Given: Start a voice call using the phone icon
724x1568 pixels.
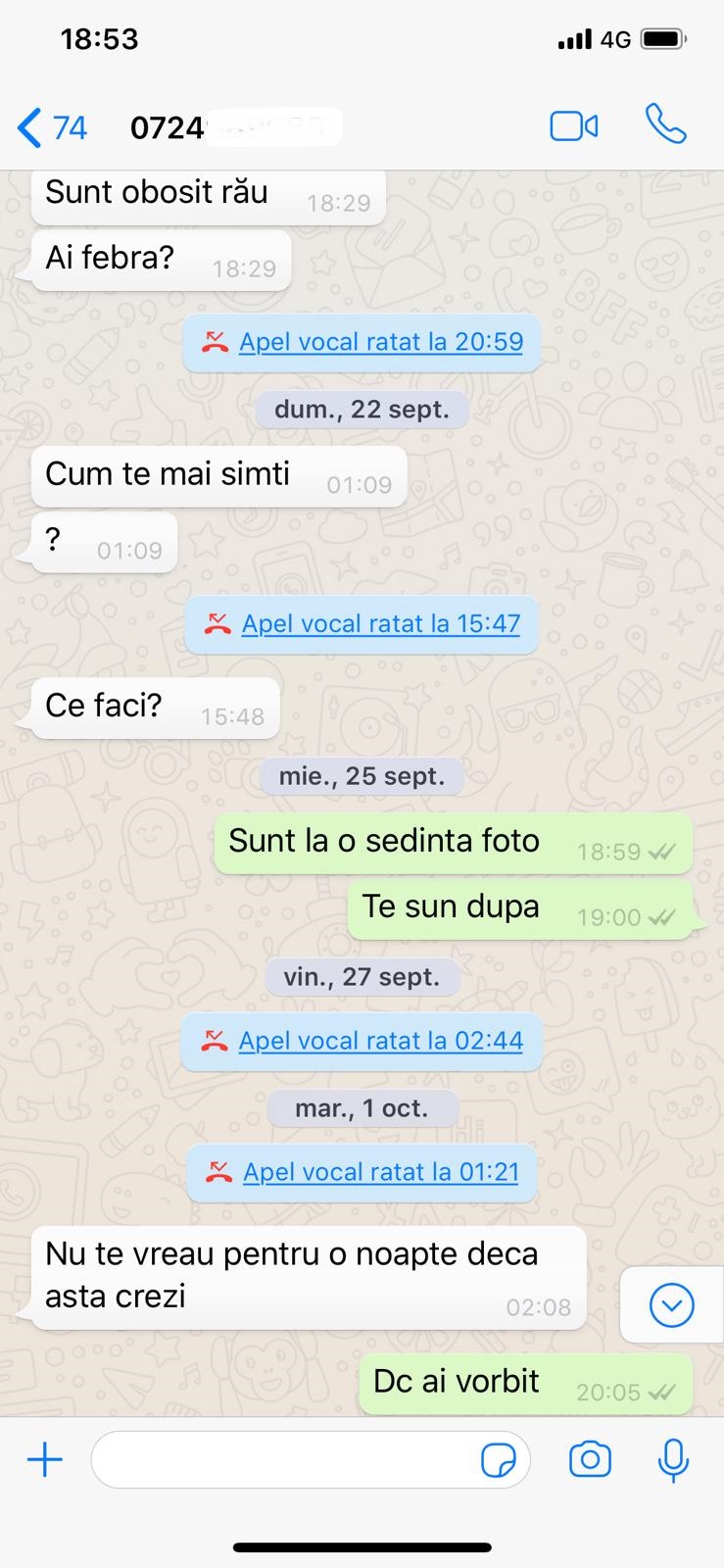Looking at the screenshot, I should [x=666, y=124].
